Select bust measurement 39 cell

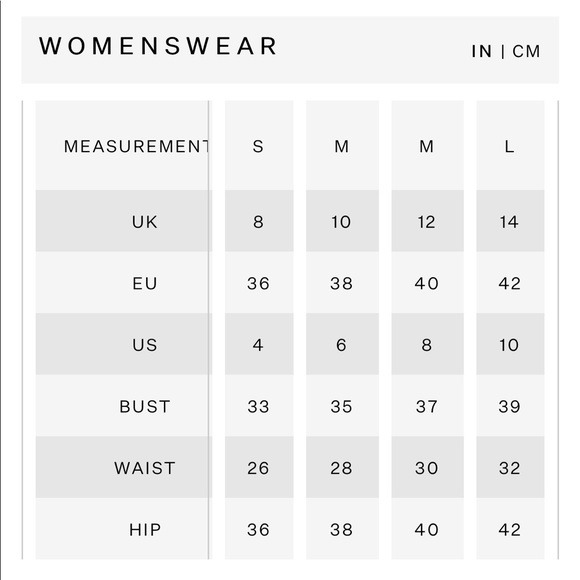tap(510, 405)
